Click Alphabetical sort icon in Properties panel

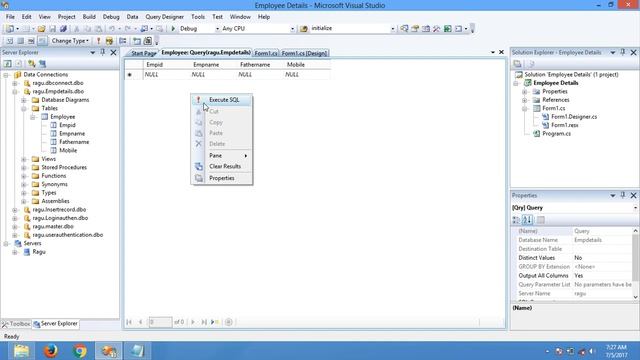point(527,220)
